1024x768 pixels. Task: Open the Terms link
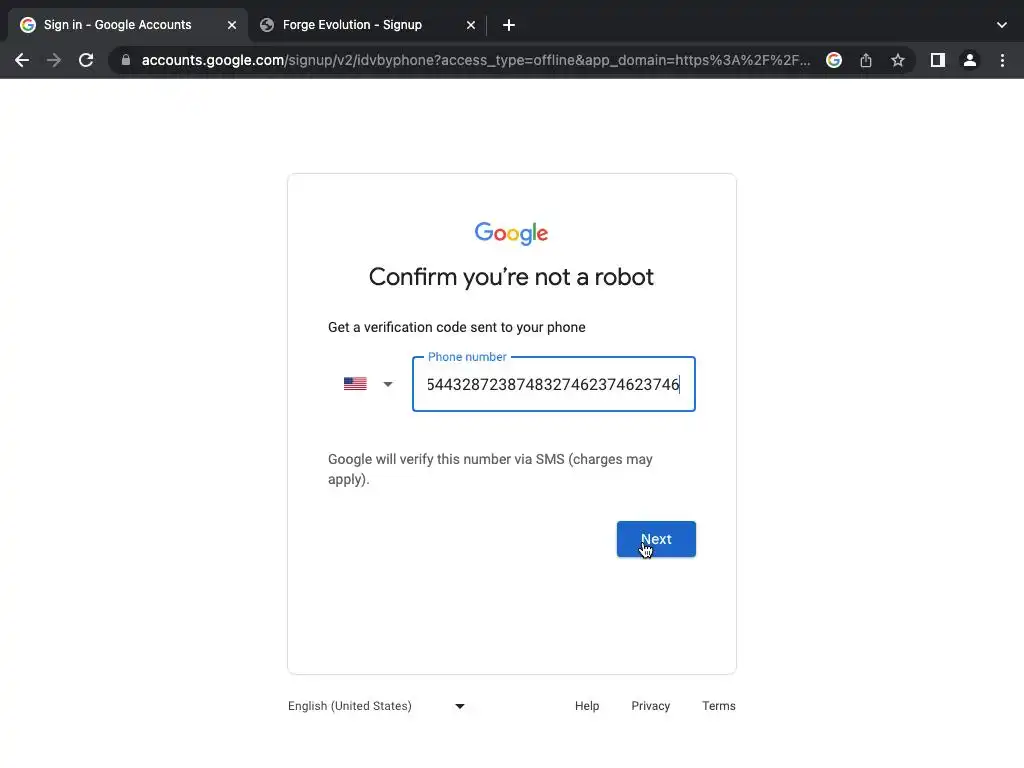click(718, 706)
